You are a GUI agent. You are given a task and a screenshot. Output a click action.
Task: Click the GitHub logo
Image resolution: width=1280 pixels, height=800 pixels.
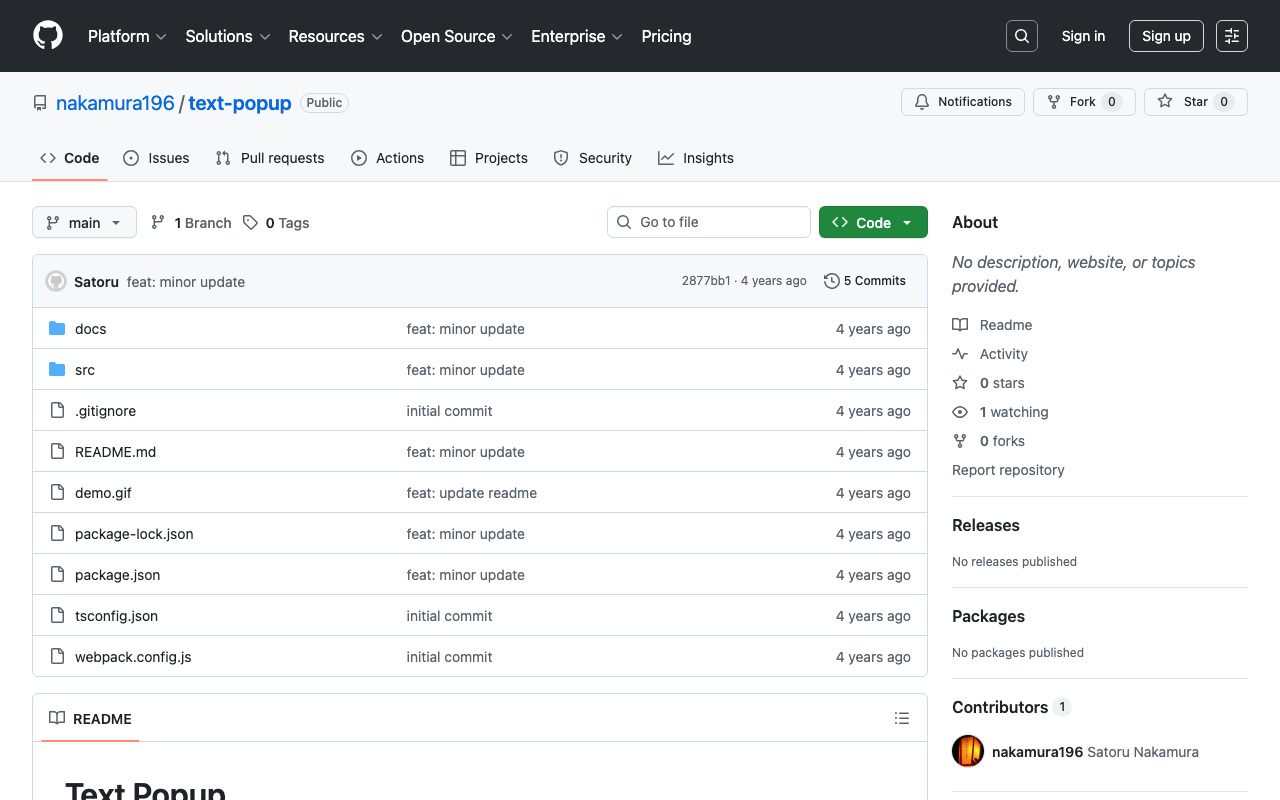pyautogui.click(x=47, y=36)
